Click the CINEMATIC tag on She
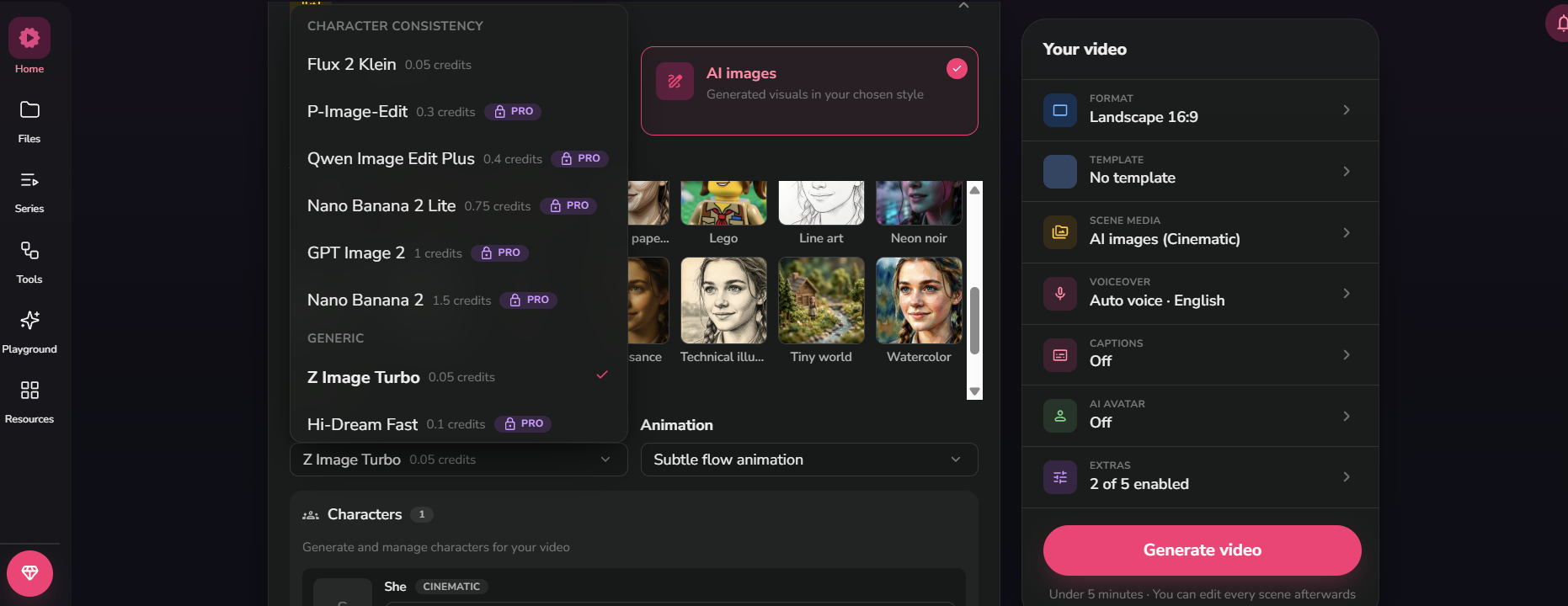Viewport: 1568px width, 606px height. click(451, 587)
